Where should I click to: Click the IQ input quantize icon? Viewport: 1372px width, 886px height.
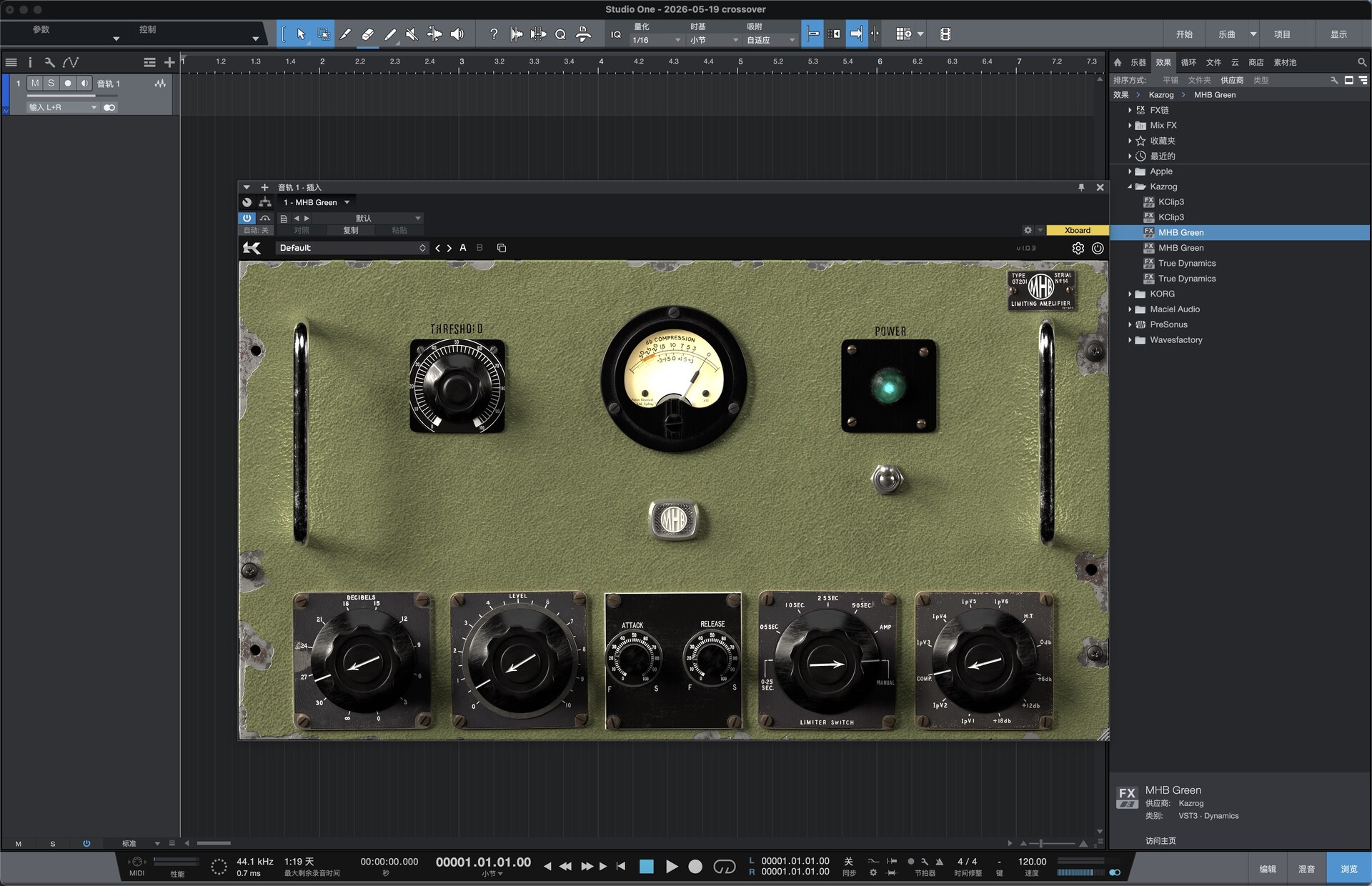coord(615,34)
